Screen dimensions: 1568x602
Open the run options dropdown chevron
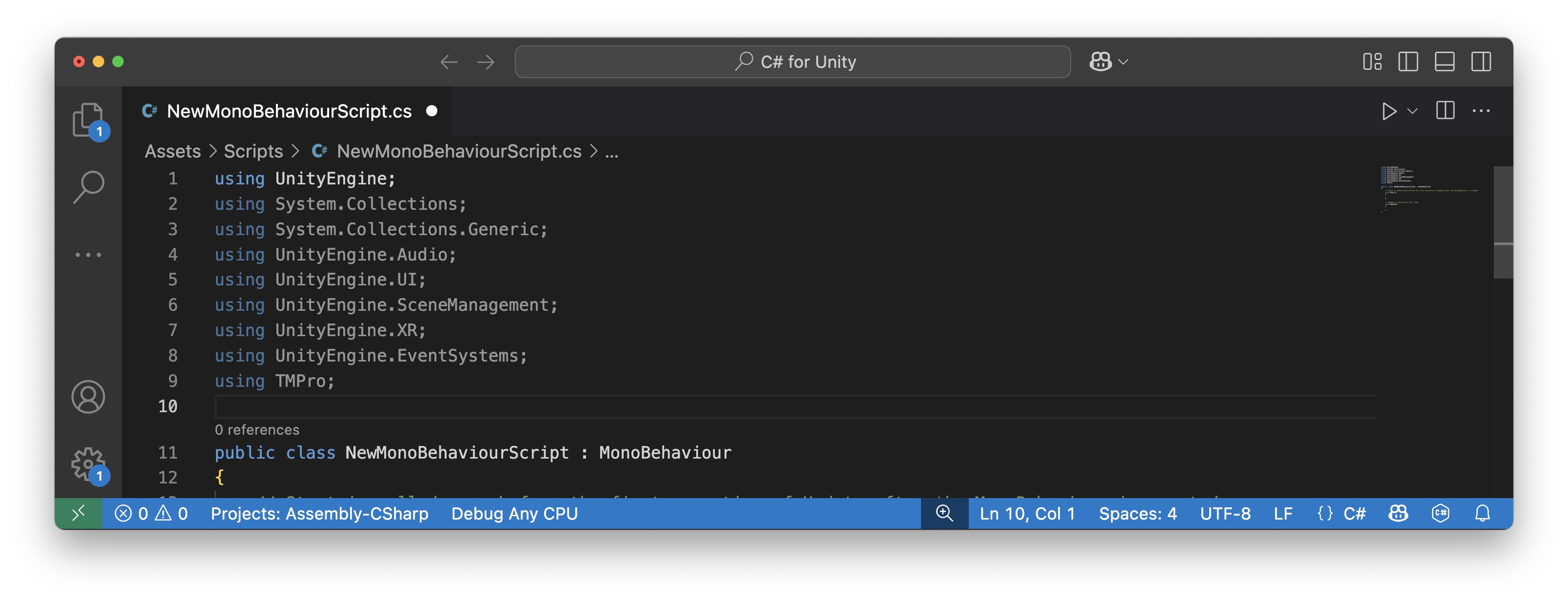click(x=1413, y=112)
